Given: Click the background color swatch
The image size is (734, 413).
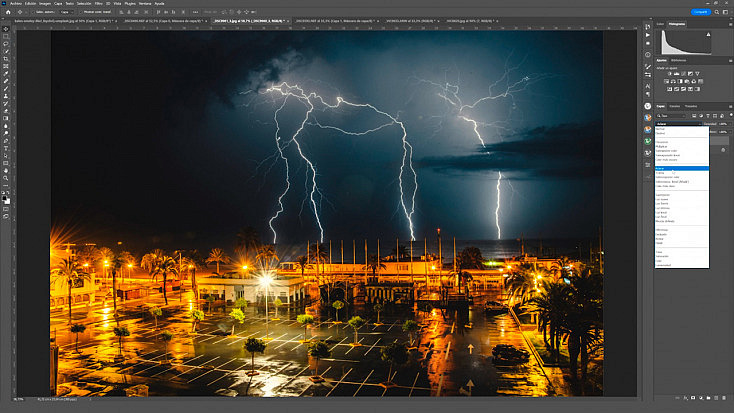Looking at the screenshot, I should tap(8, 202).
